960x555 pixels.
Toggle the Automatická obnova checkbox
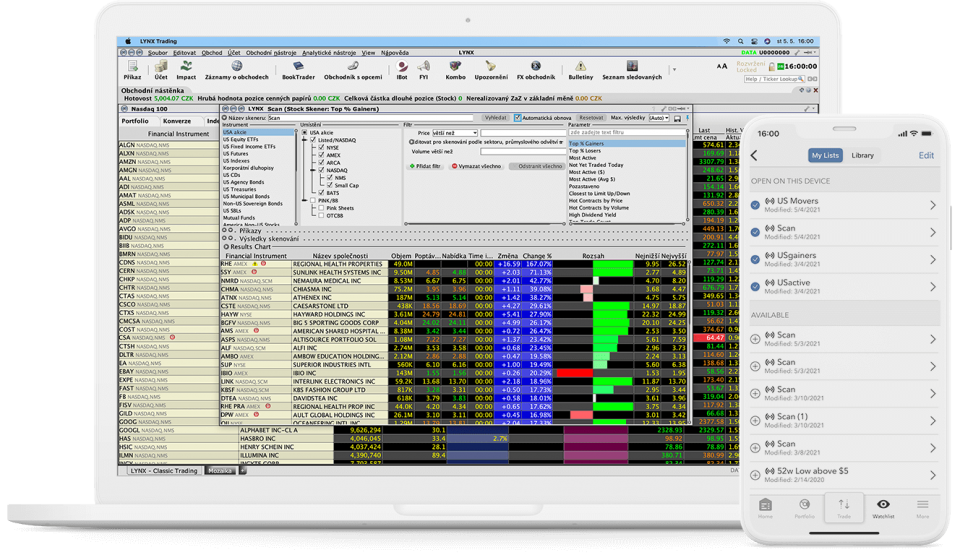point(518,118)
